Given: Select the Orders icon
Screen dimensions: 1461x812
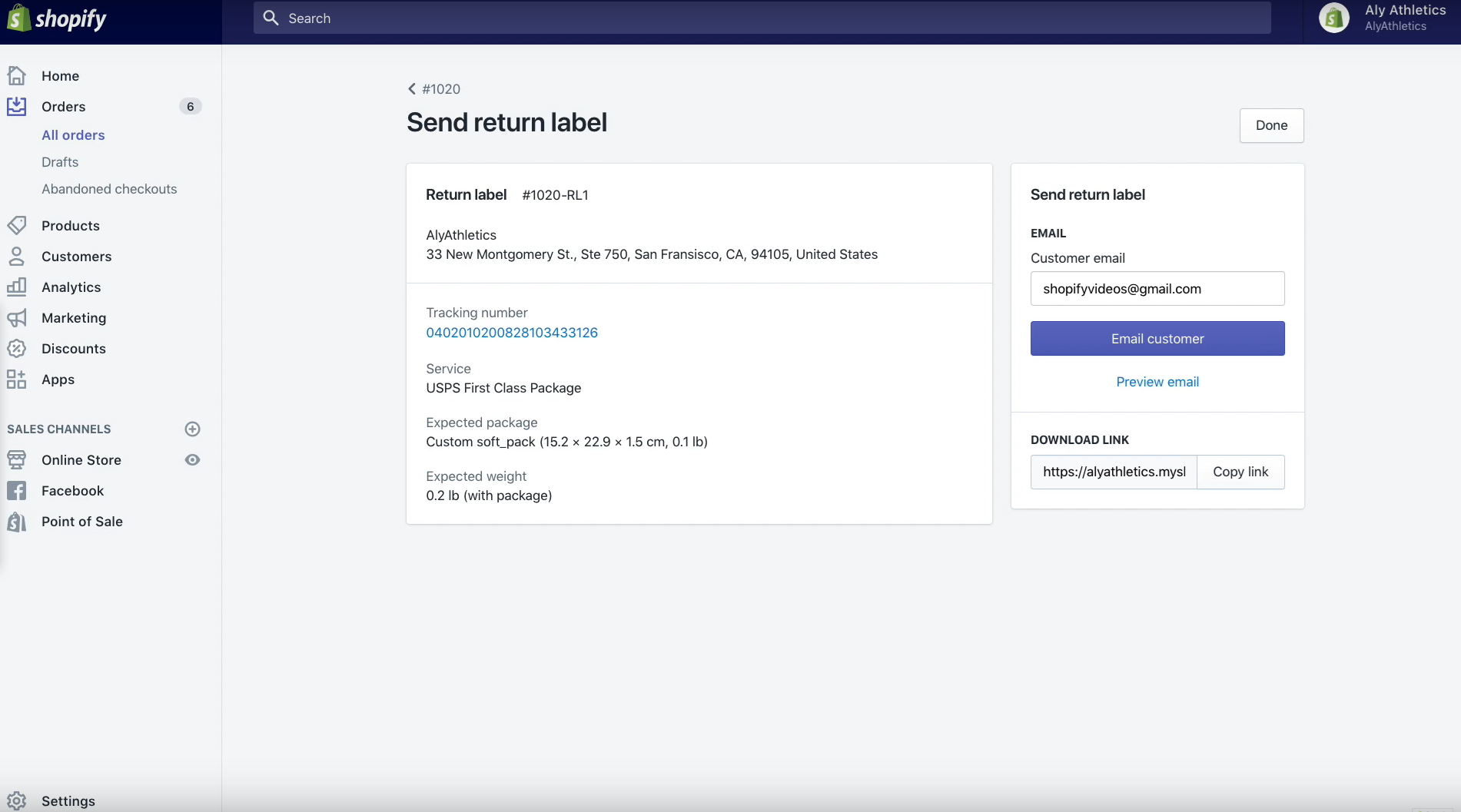Looking at the screenshot, I should pyautogui.click(x=17, y=106).
